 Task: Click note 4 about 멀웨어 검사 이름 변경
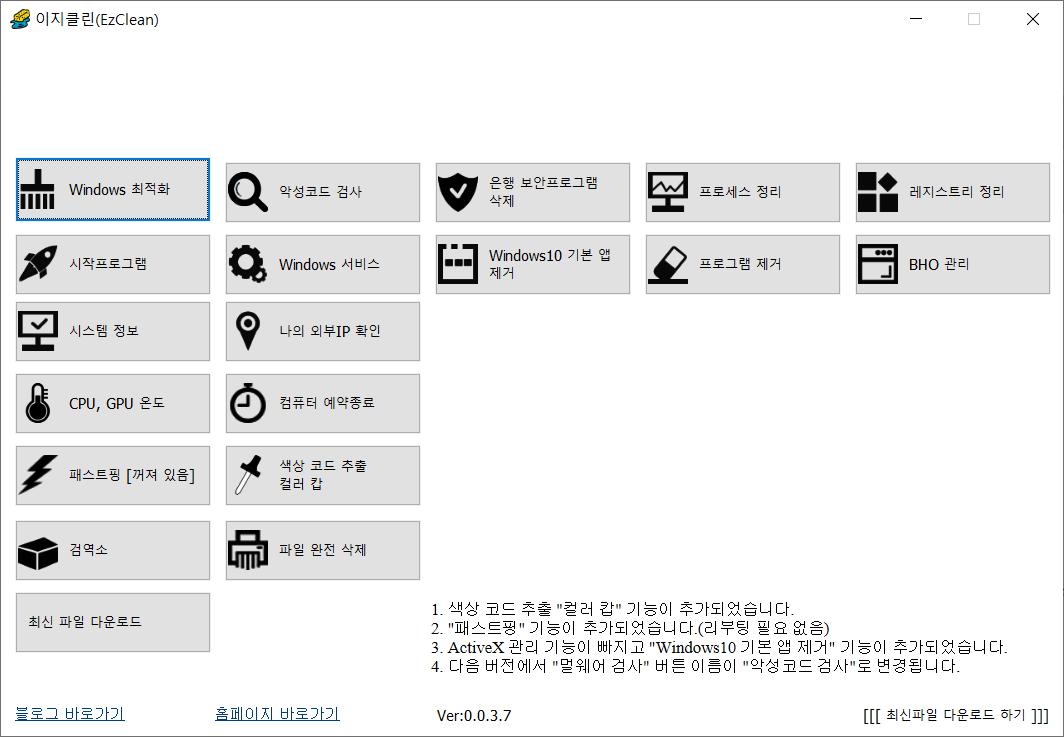696,666
